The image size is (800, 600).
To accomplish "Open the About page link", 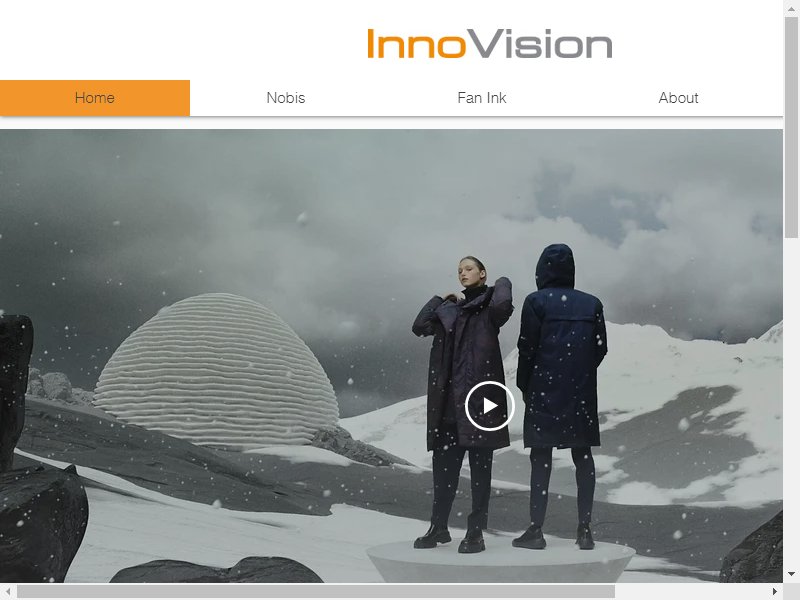I will coord(678,98).
